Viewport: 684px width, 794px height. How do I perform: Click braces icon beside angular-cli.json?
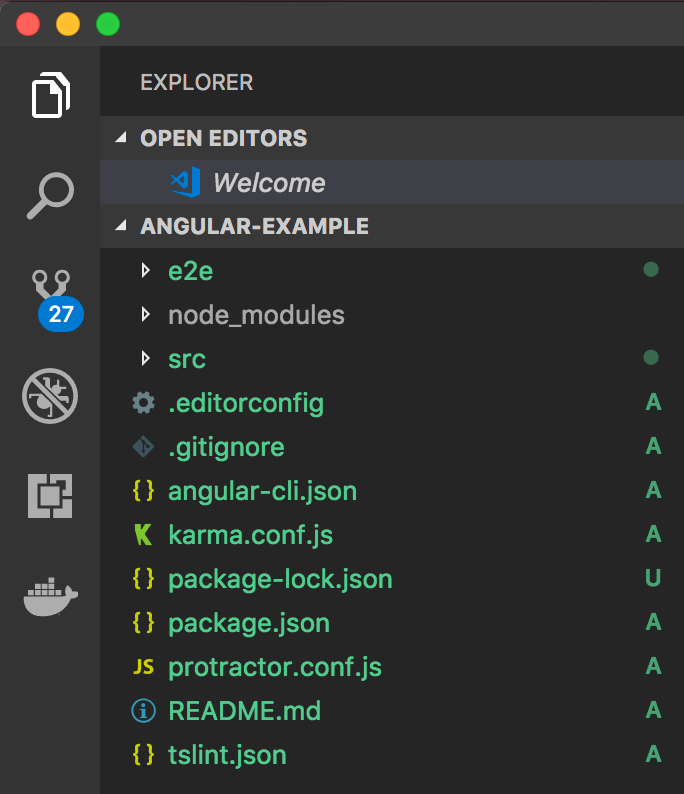143,491
